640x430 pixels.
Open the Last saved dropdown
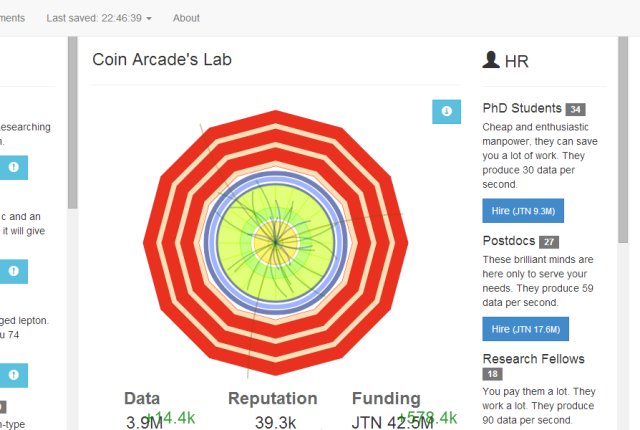click(99, 18)
